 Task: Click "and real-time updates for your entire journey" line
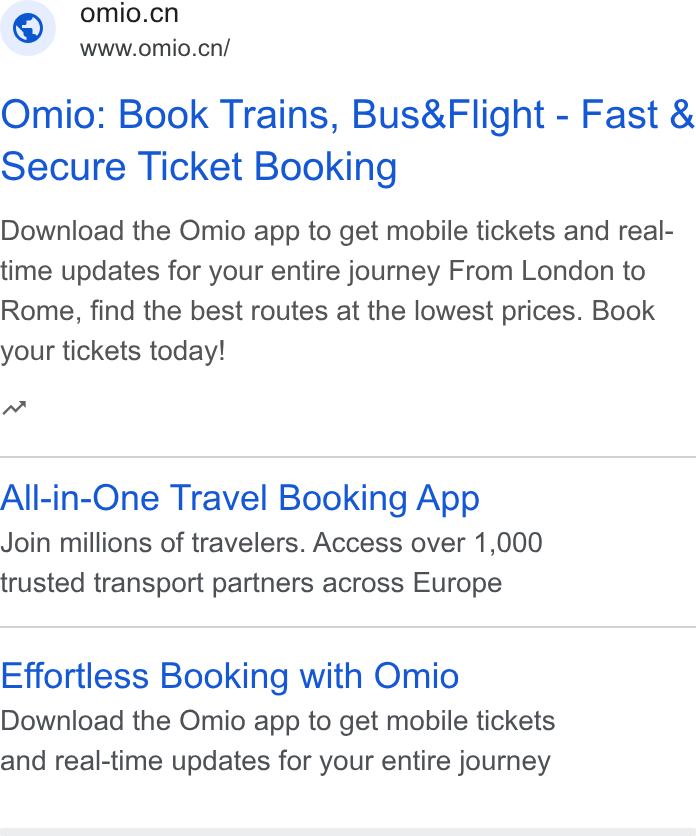point(275,761)
